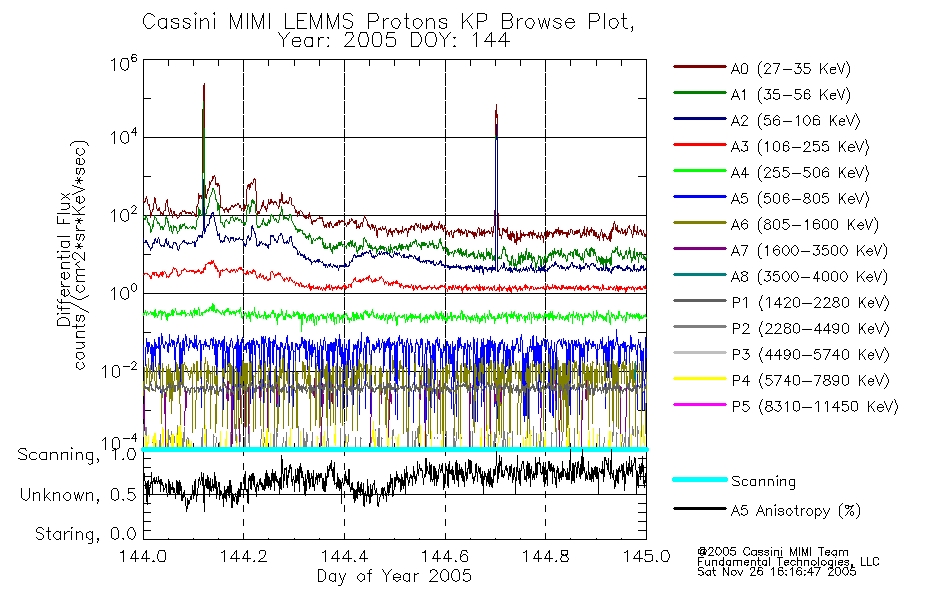Click the cyan Scanning legend line
This screenshot has width=950, height=600.
coord(699,479)
